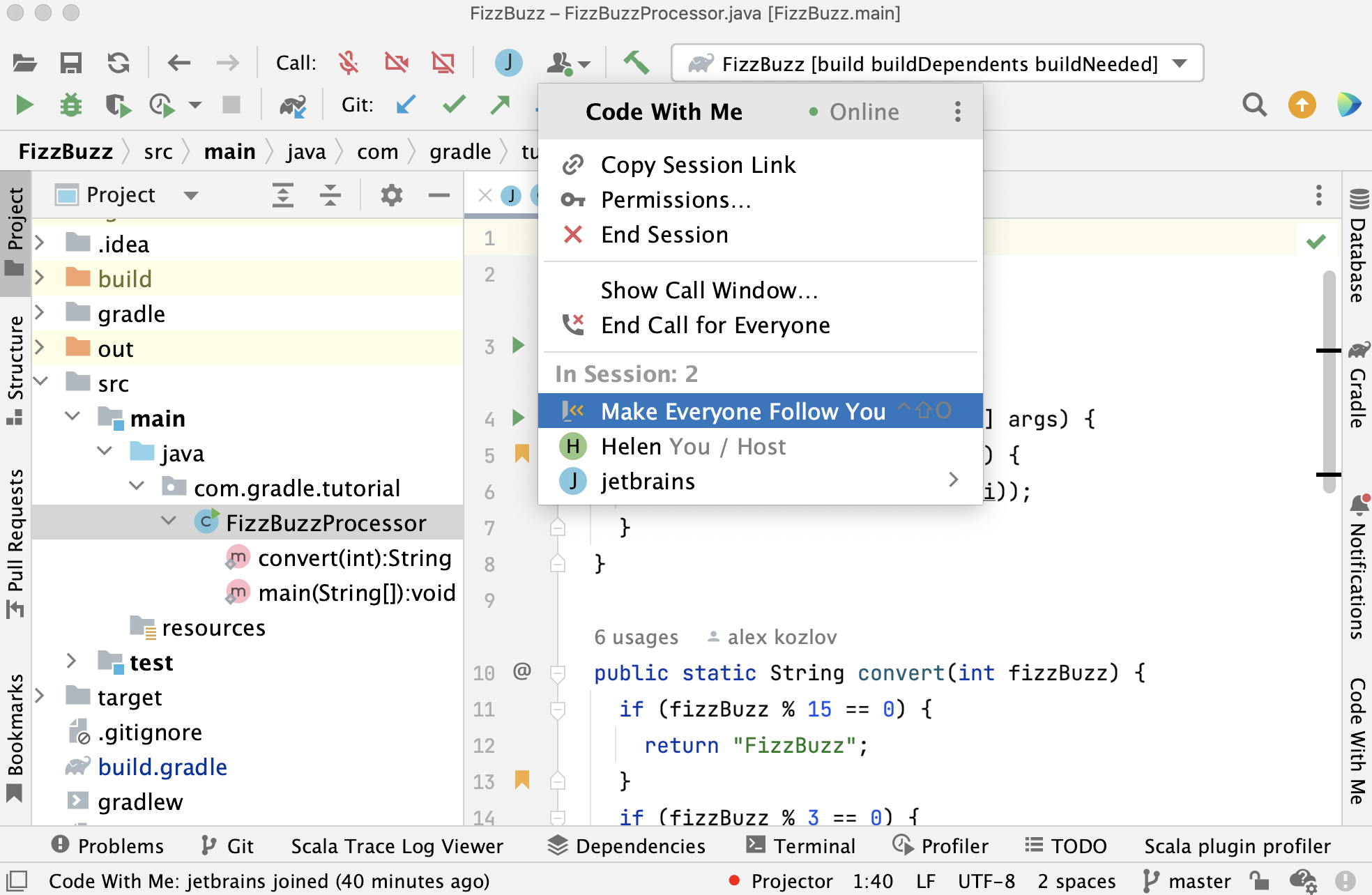Click the master branch widget
The width and height of the screenshot is (1372, 895).
[x=1187, y=882]
